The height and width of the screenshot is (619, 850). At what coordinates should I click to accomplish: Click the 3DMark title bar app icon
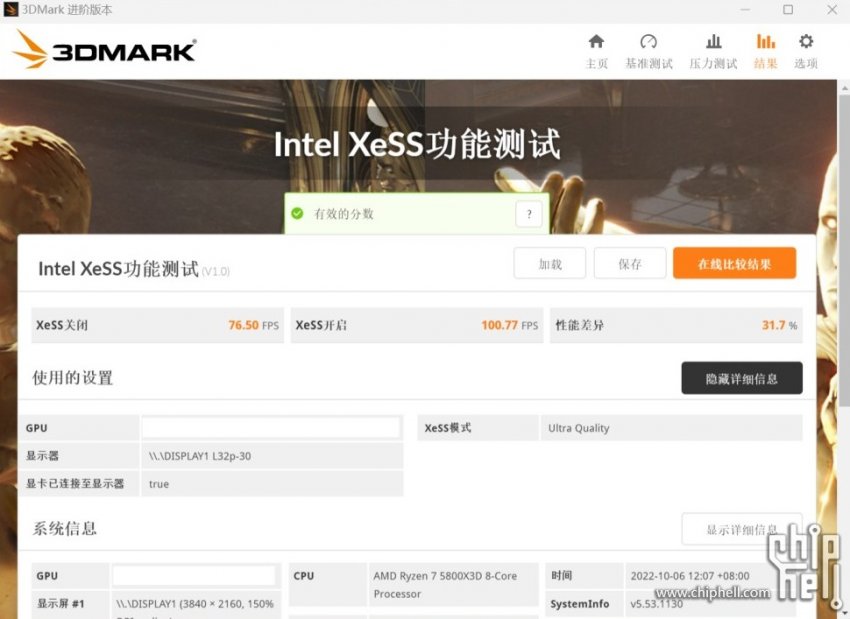[x=12, y=10]
